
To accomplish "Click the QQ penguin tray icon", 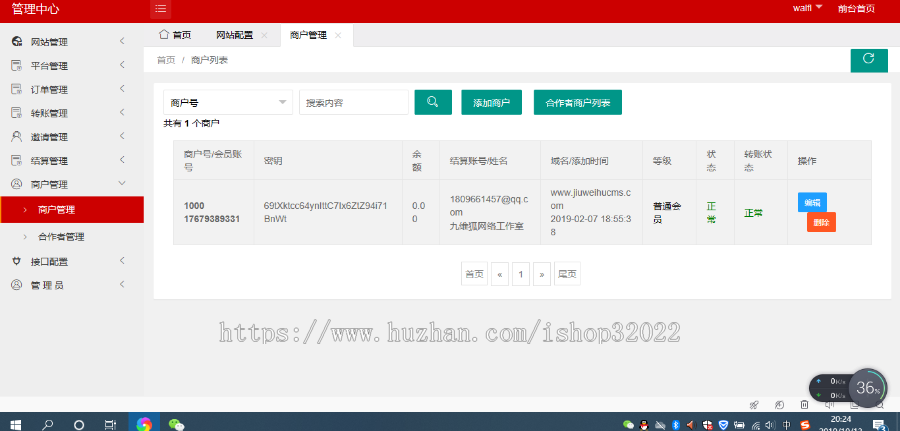I will (644, 425).
